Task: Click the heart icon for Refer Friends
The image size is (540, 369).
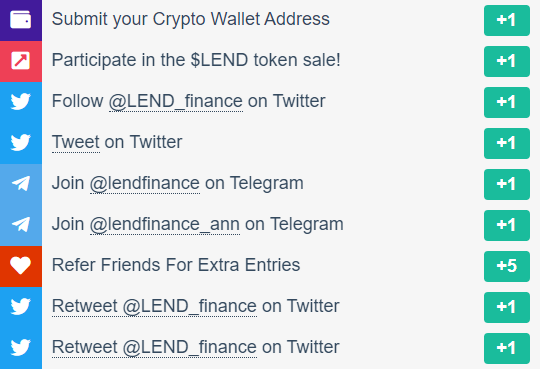Action: point(21,266)
